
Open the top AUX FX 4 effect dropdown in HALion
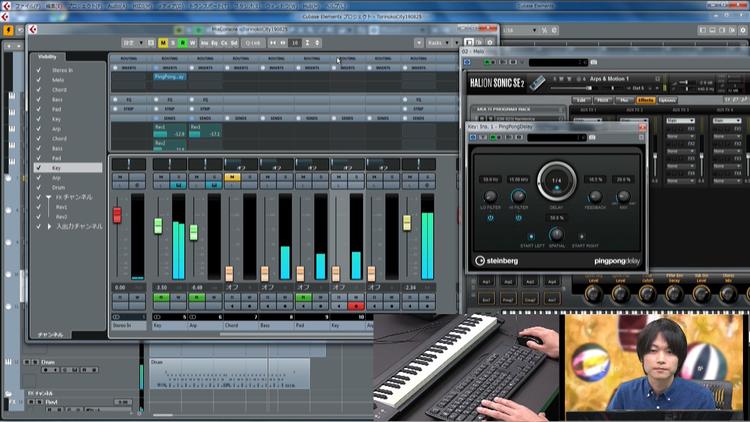(727, 121)
